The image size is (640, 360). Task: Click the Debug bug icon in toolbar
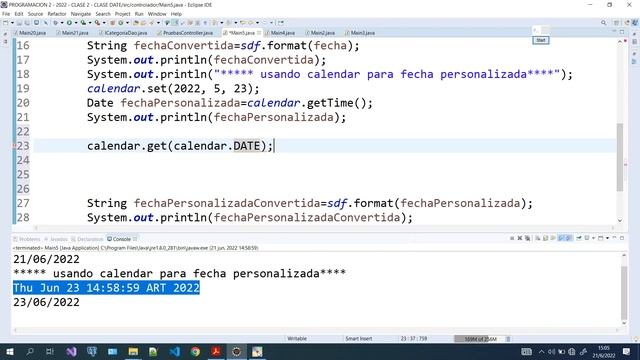point(55,23)
